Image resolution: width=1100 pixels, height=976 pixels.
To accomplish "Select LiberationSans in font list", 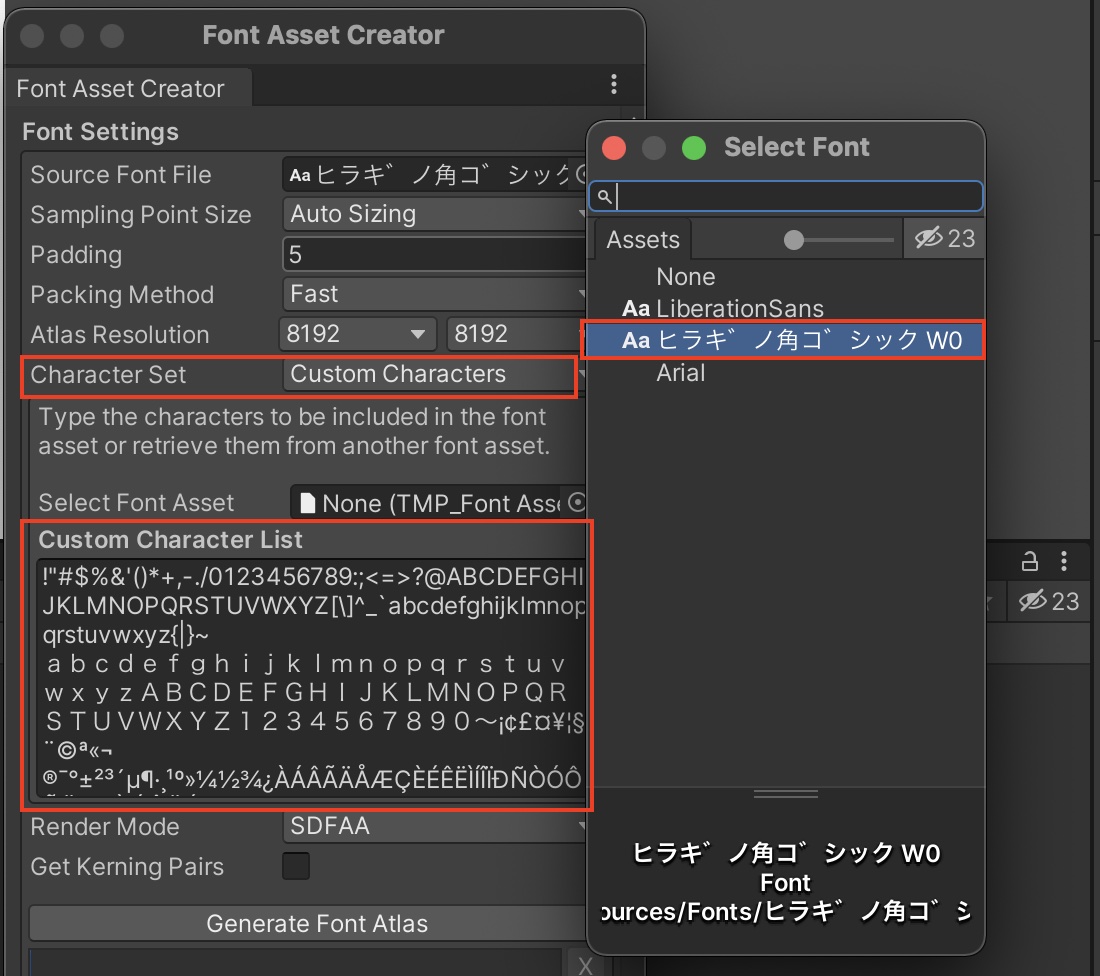I will pos(739,309).
